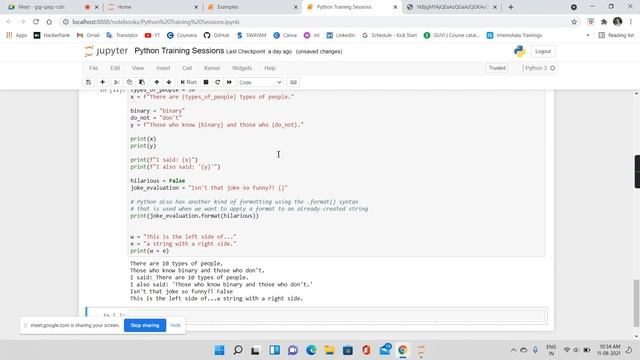The image size is (640, 360).
Task: Open the Reading list button
Action: 616,36
